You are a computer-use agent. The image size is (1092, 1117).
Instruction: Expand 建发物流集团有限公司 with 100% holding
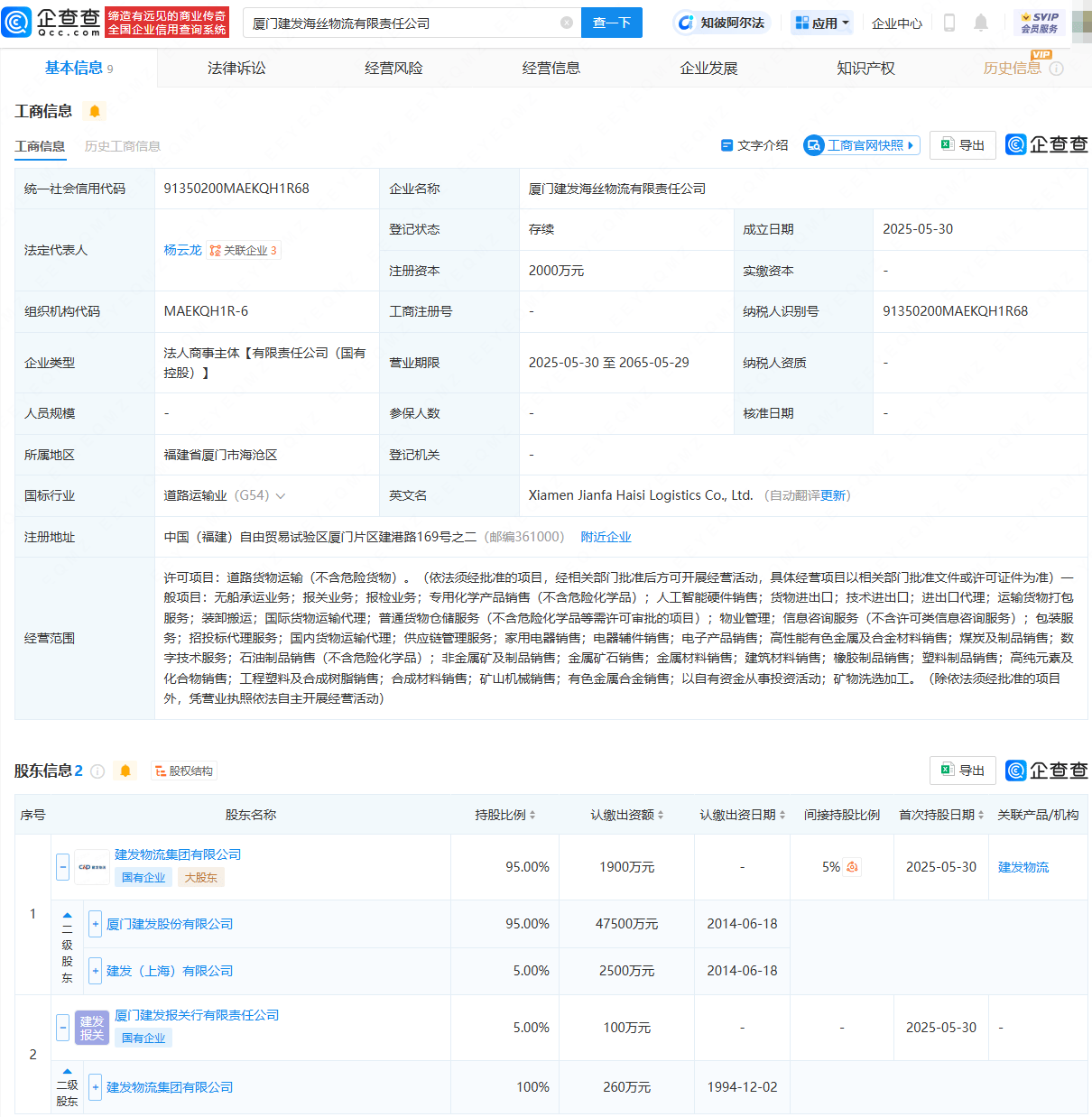(x=95, y=1087)
